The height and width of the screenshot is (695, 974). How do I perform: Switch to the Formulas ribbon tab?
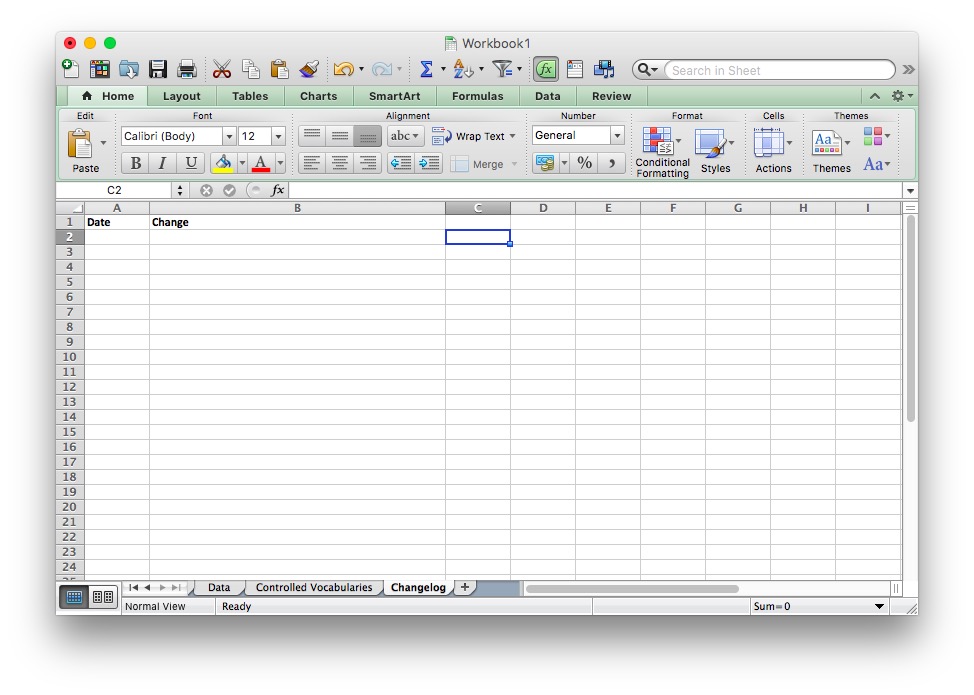[477, 96]
